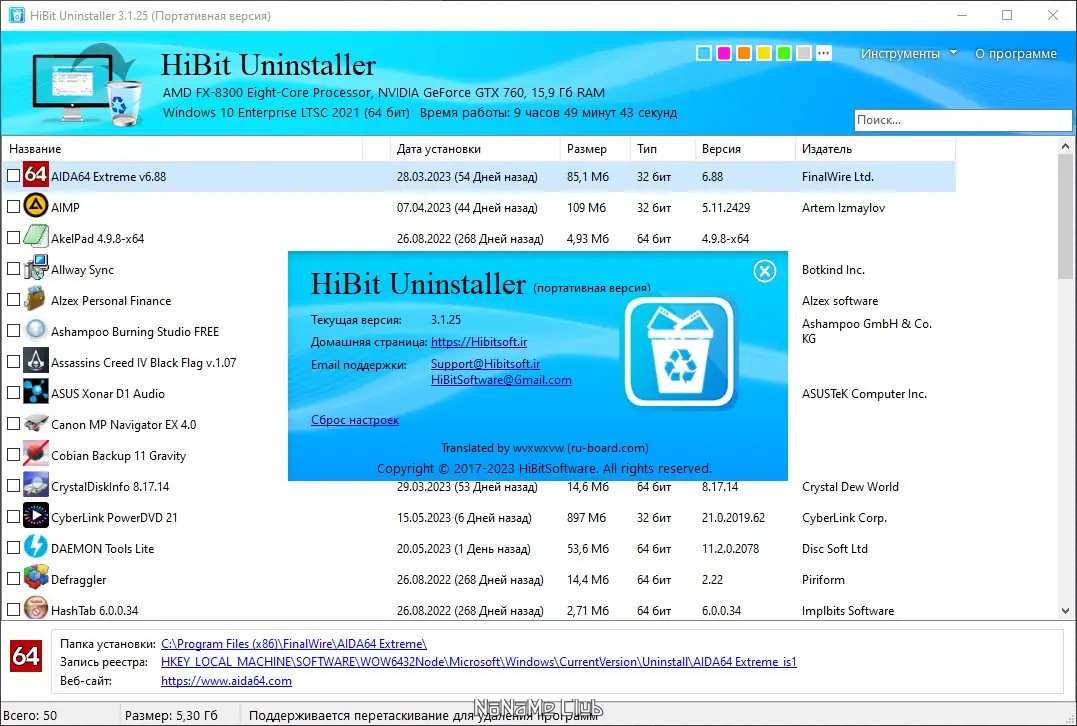Tick the AkelPad 4.9.8-x64 checkbox

pos(13,238)
